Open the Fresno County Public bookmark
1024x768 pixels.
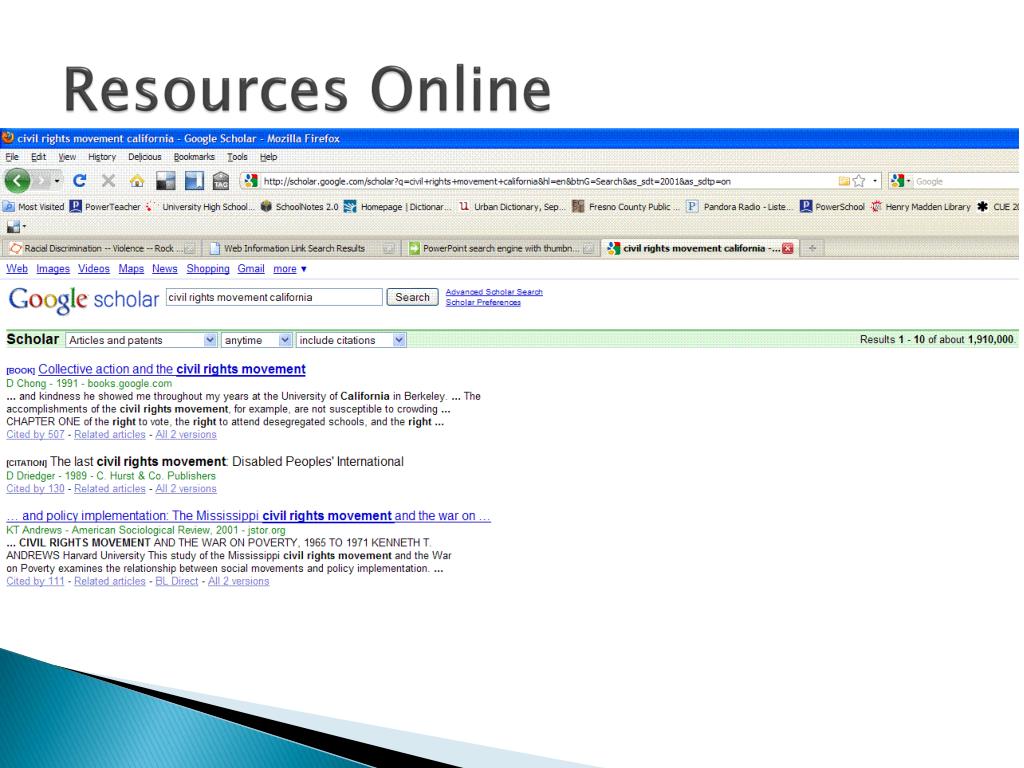626,206
